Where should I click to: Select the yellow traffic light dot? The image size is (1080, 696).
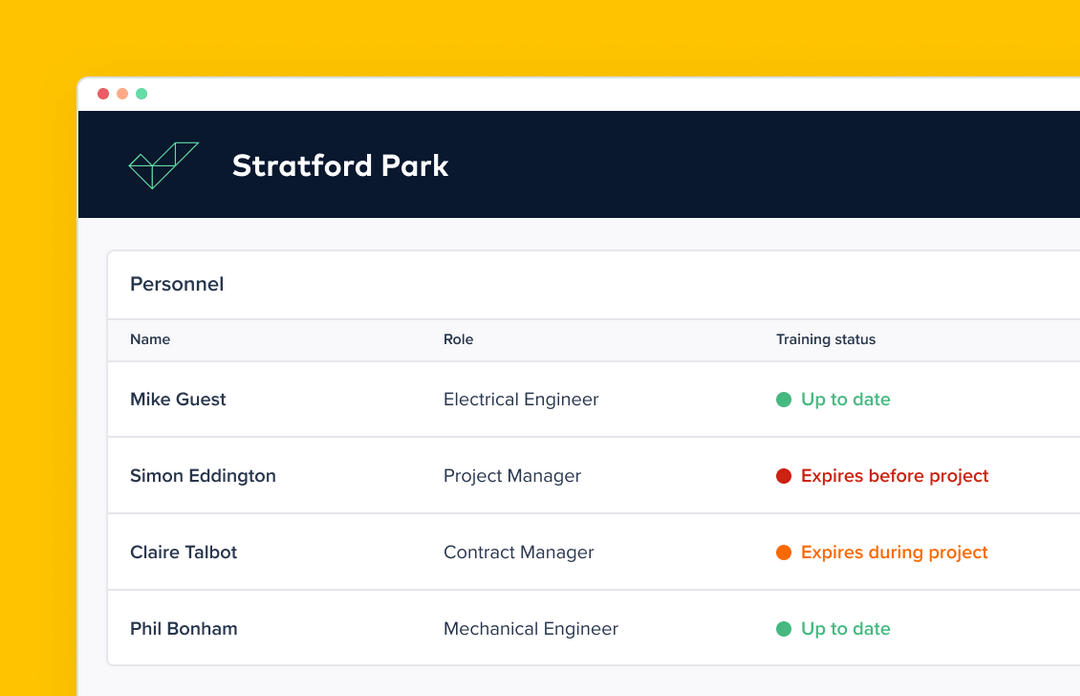[122, 93]
